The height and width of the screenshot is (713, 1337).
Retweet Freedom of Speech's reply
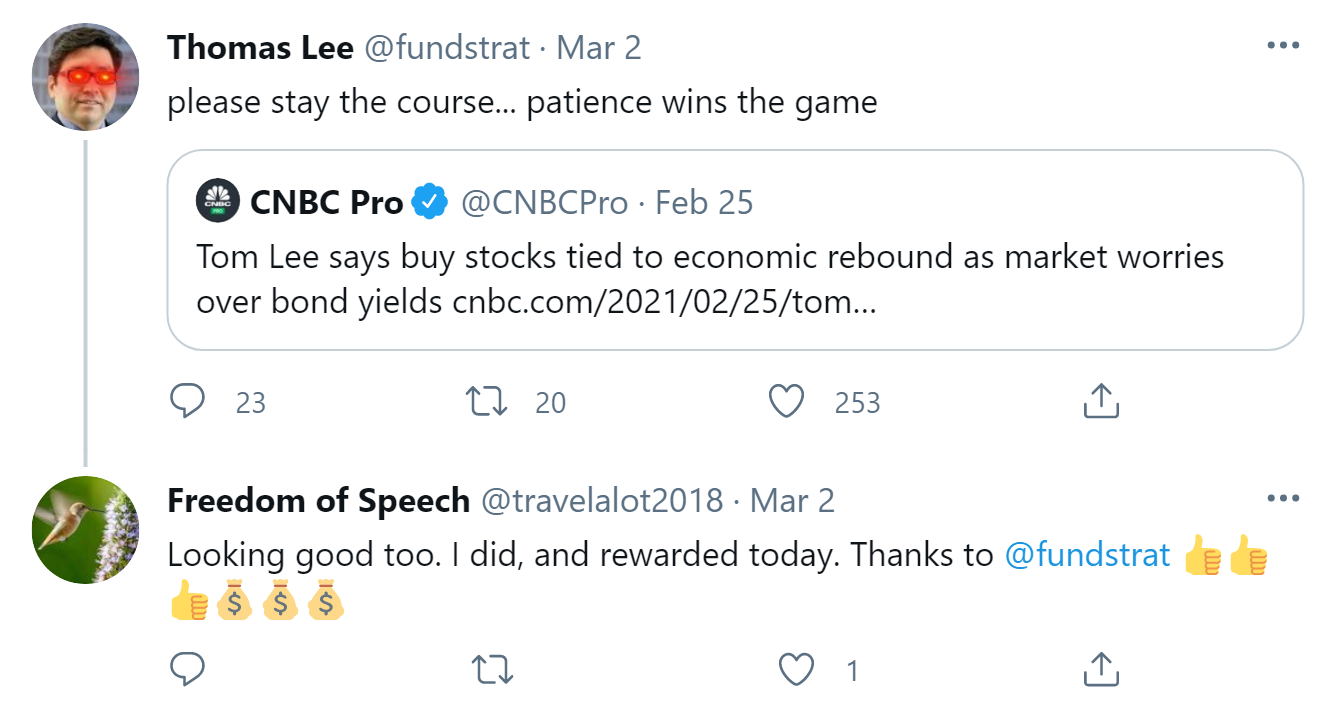490,668
